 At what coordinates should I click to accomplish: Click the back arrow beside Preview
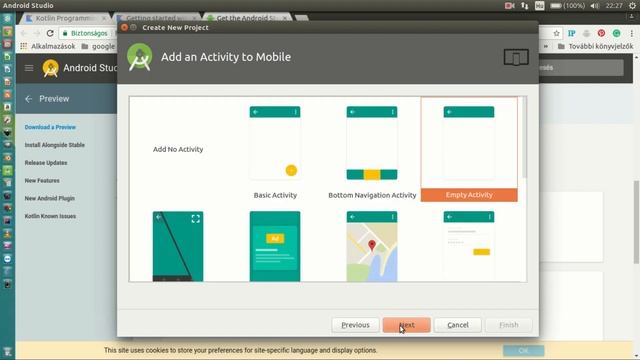pyautogui.click(x=28, y=99)
